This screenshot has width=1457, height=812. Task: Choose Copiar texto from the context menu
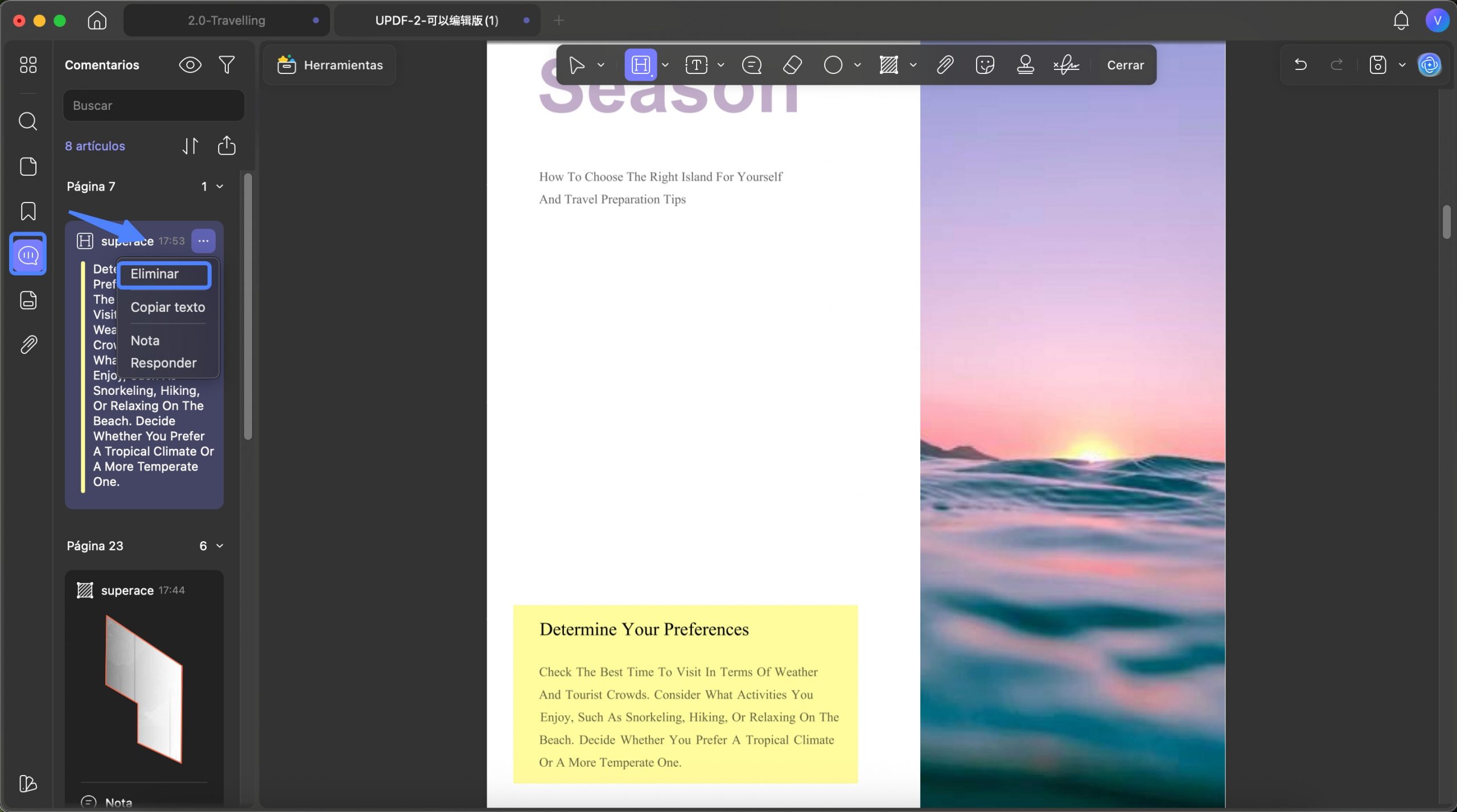[x=167, y=308]
